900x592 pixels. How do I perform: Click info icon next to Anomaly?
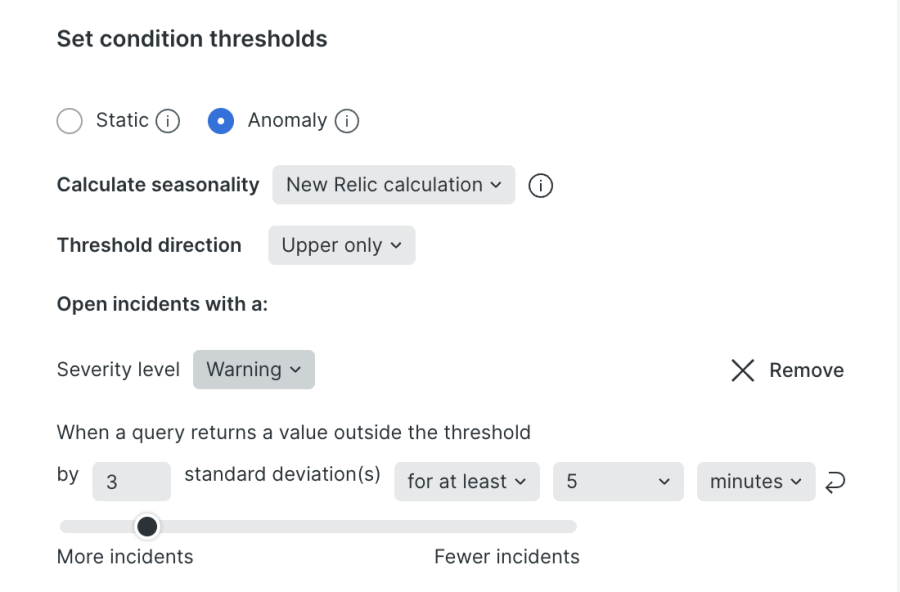point(347,121)
